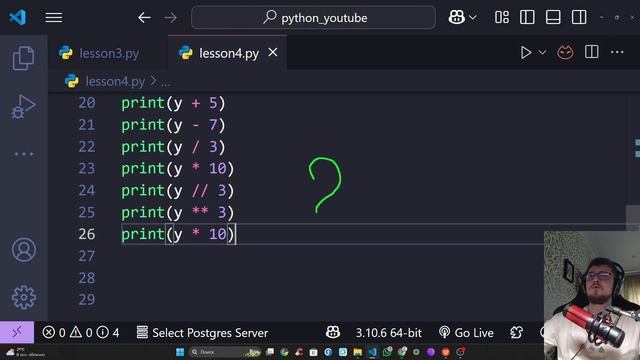Place the cursor on line 26 print(y * 10)

point(178,234)
